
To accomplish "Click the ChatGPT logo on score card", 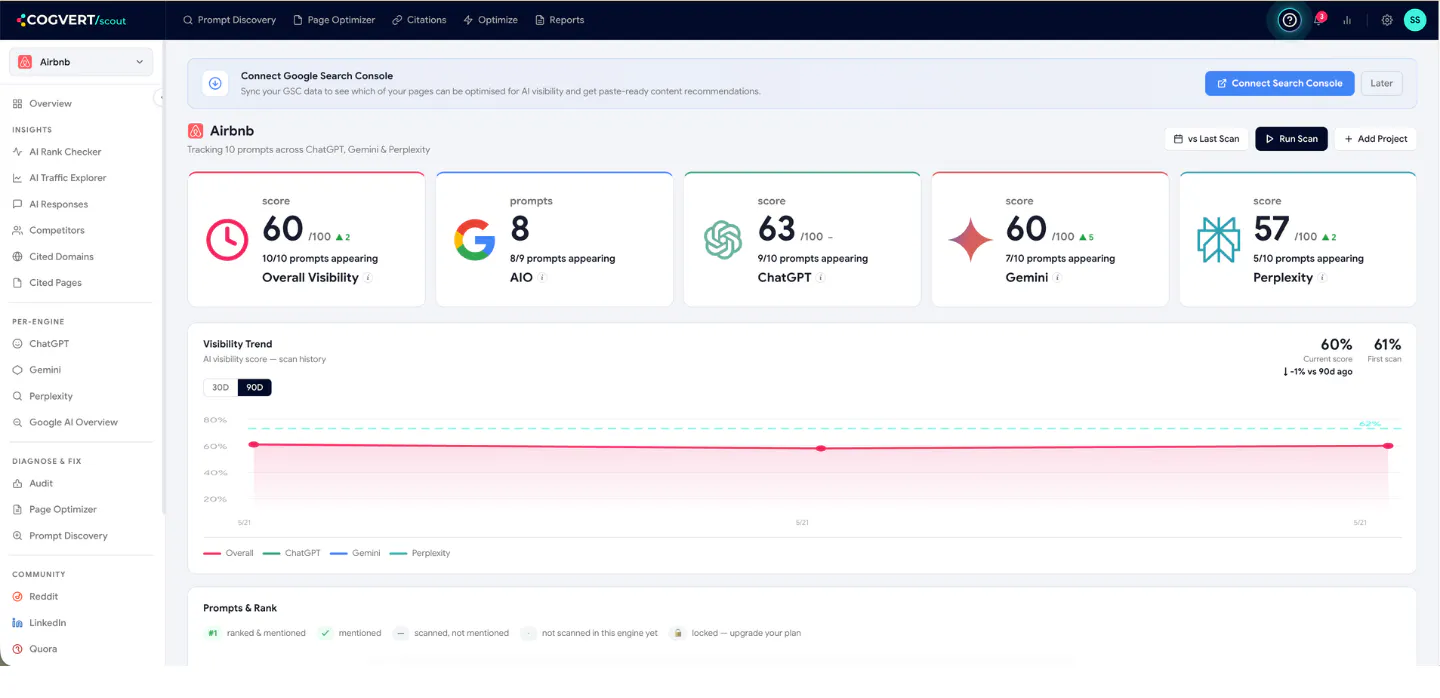I will (x=723, y=240).
